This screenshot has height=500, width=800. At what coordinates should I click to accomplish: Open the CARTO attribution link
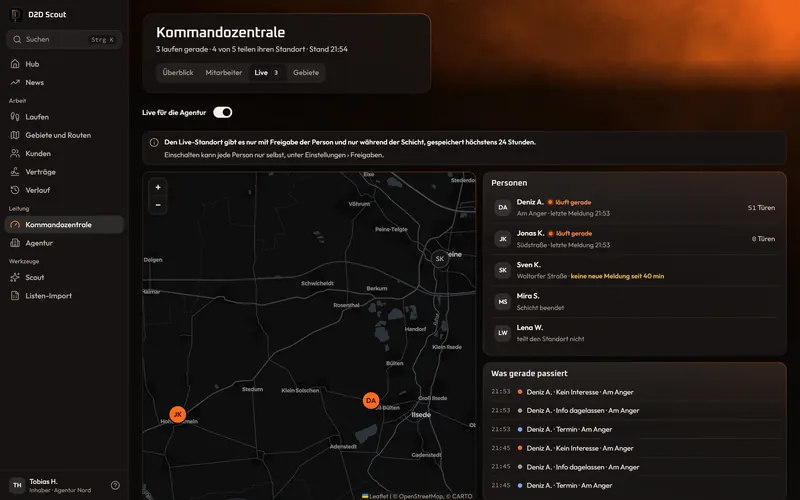(x=462, y=496)
